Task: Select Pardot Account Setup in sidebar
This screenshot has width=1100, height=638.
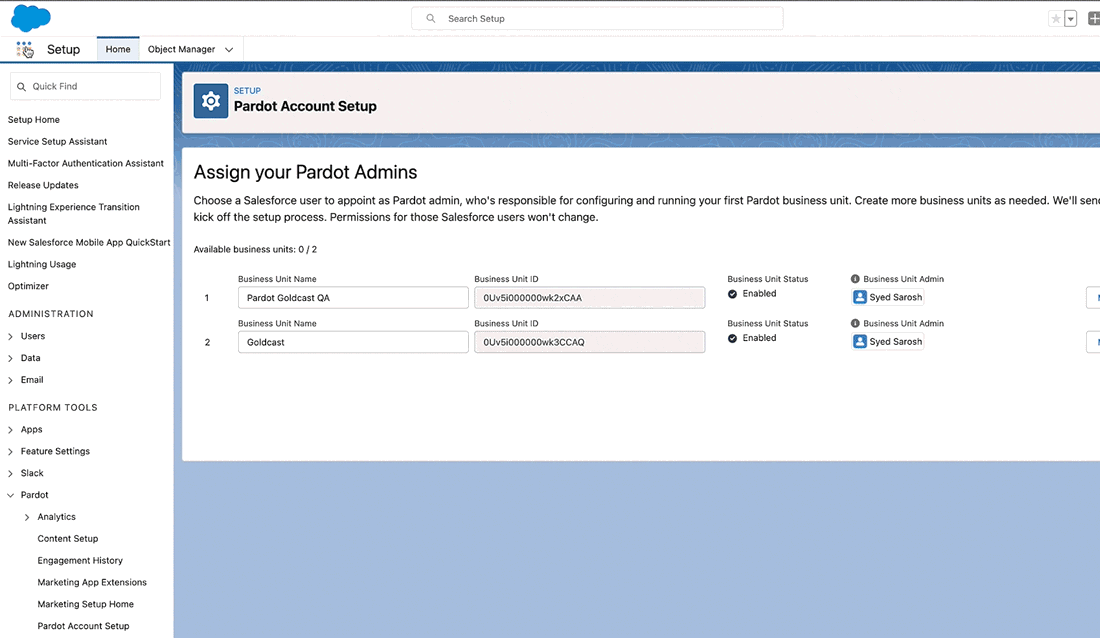Action: click(83, 625)
